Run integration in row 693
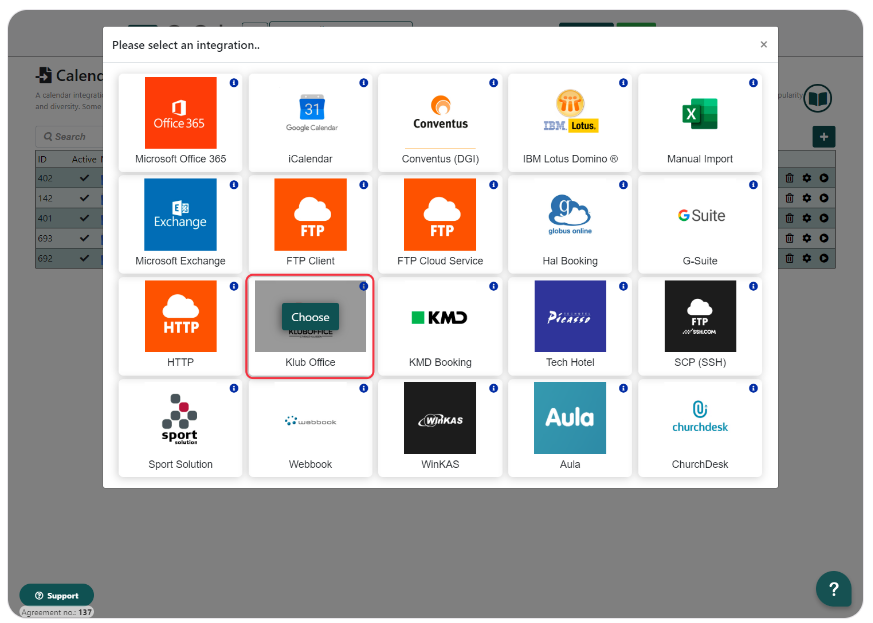873x623 pixels. (x=824, y=238)
